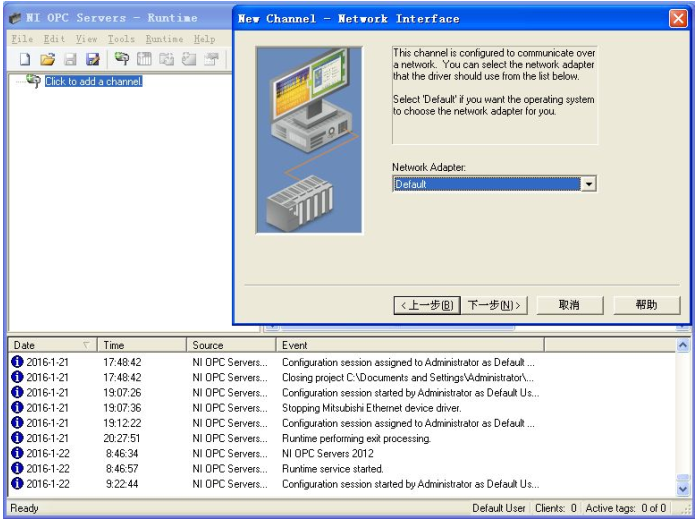Click the NI OPC Servers title bar icon
Viewport: 695px width, 520px height.
[x=16, y=18]
